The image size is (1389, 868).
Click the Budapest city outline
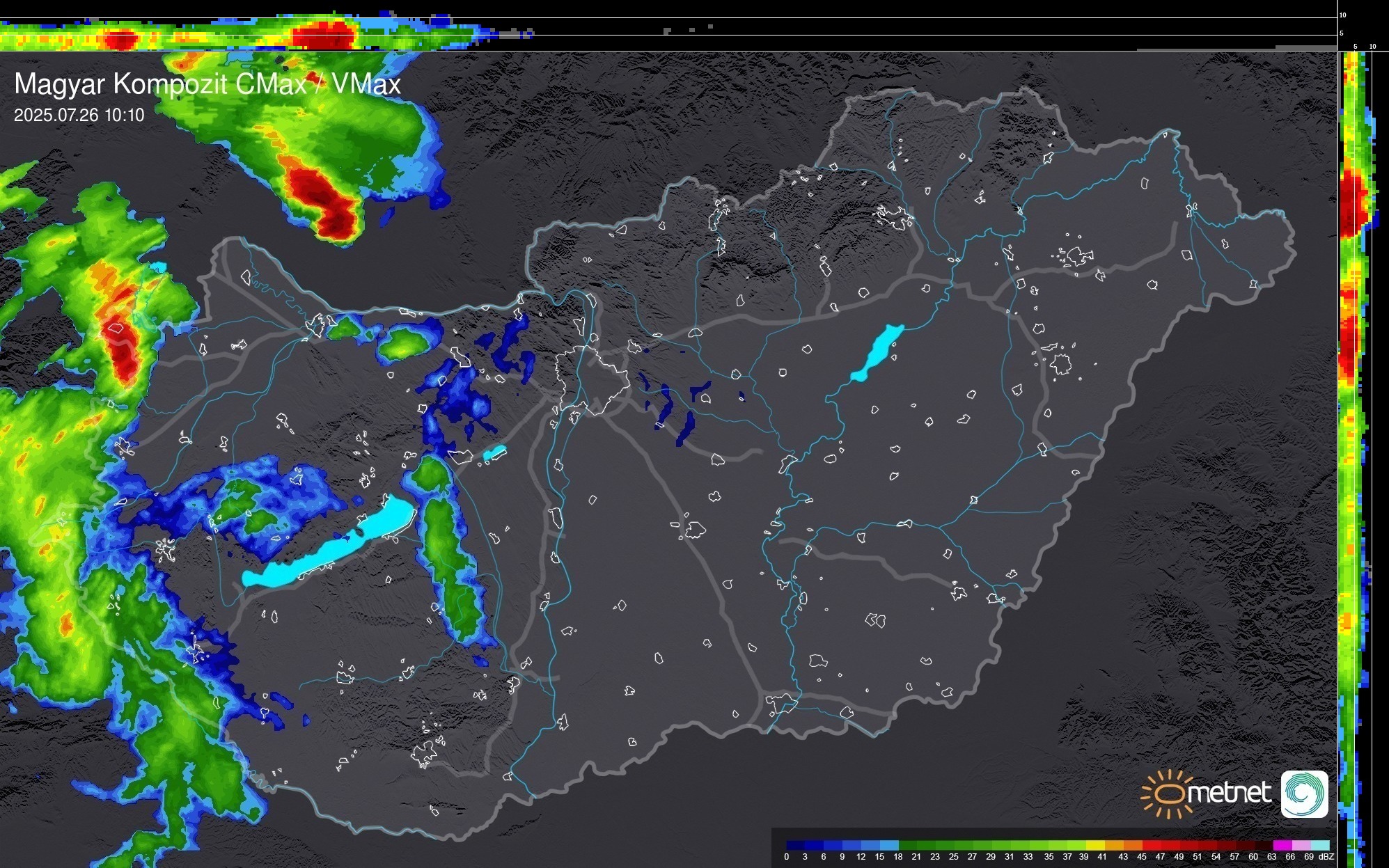pos(592,379)
